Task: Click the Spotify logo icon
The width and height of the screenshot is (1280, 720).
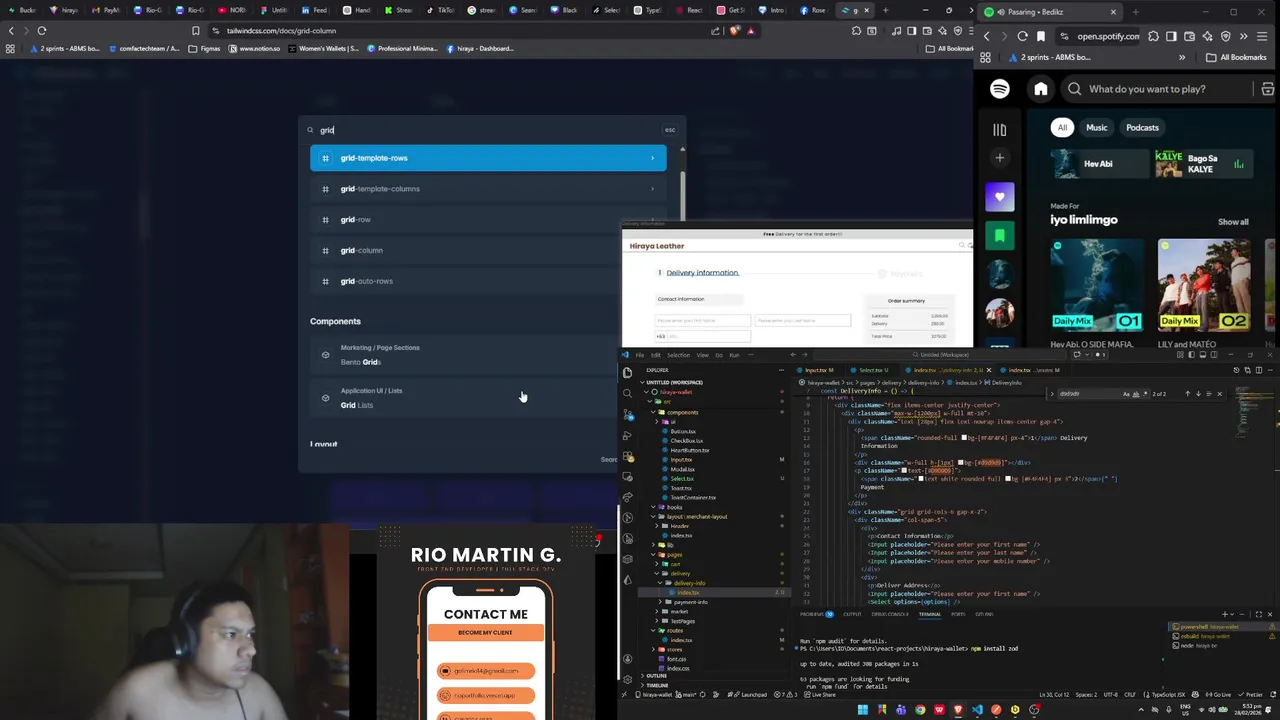Action: pos(999,89)
